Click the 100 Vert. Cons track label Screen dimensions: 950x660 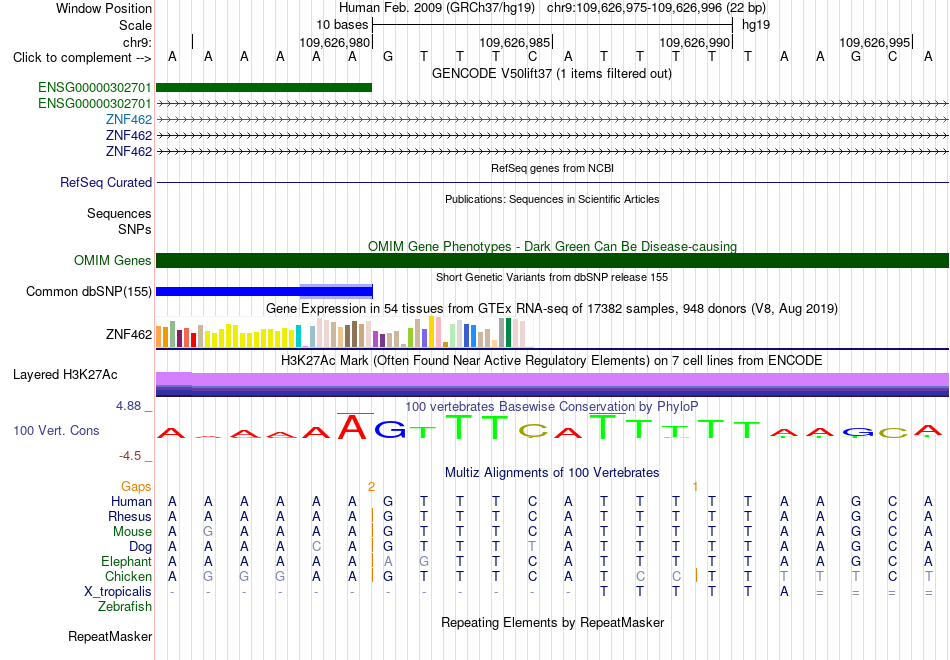click(x=56, y=430)
